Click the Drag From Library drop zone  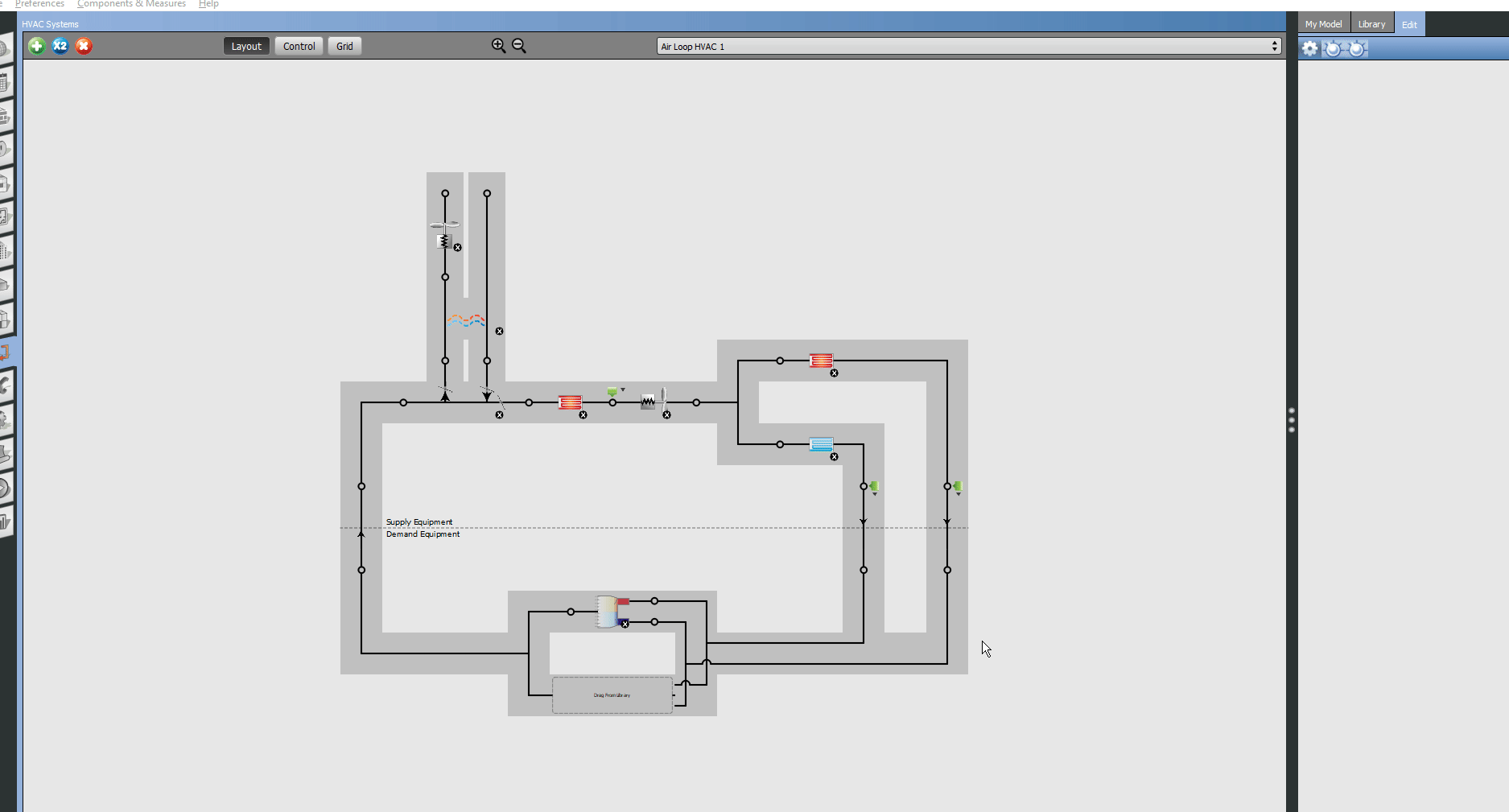point(612,695)
